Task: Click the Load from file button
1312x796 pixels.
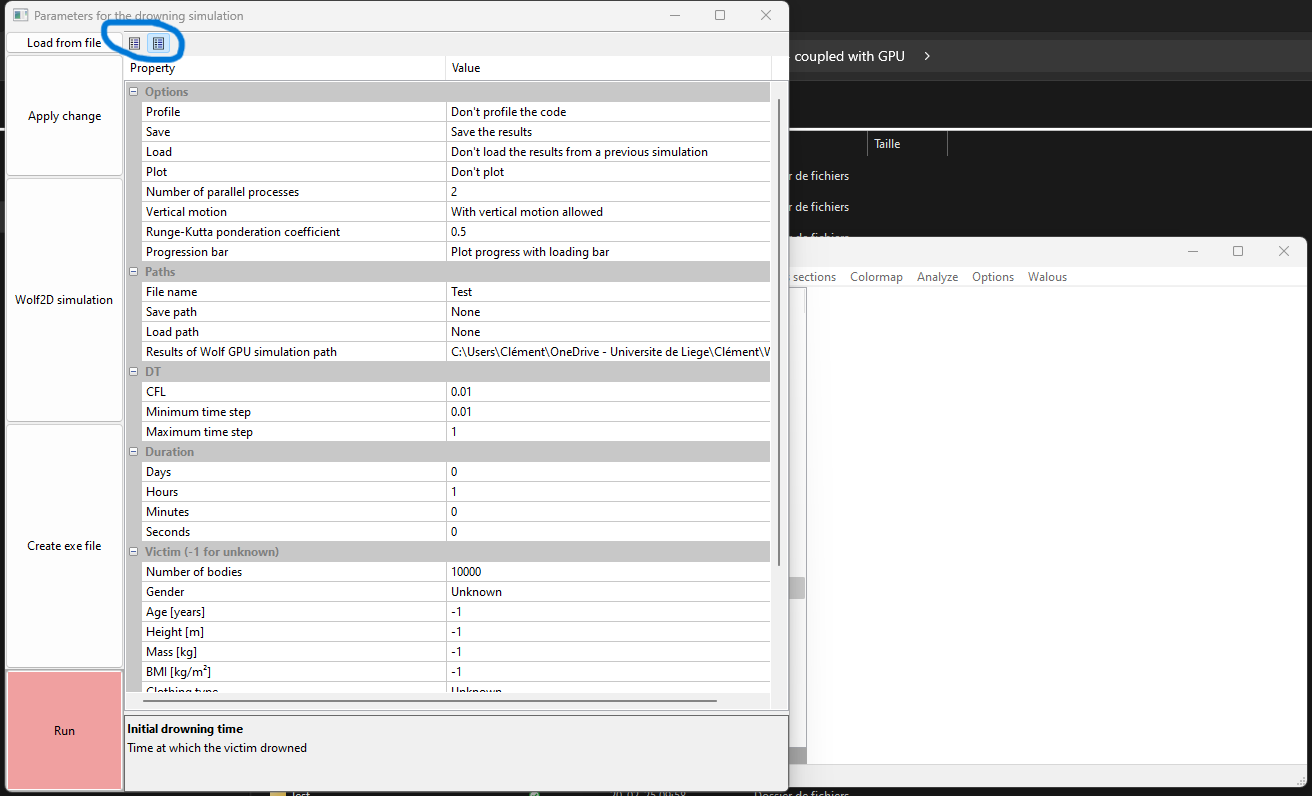Action: [x=64, y=43]
